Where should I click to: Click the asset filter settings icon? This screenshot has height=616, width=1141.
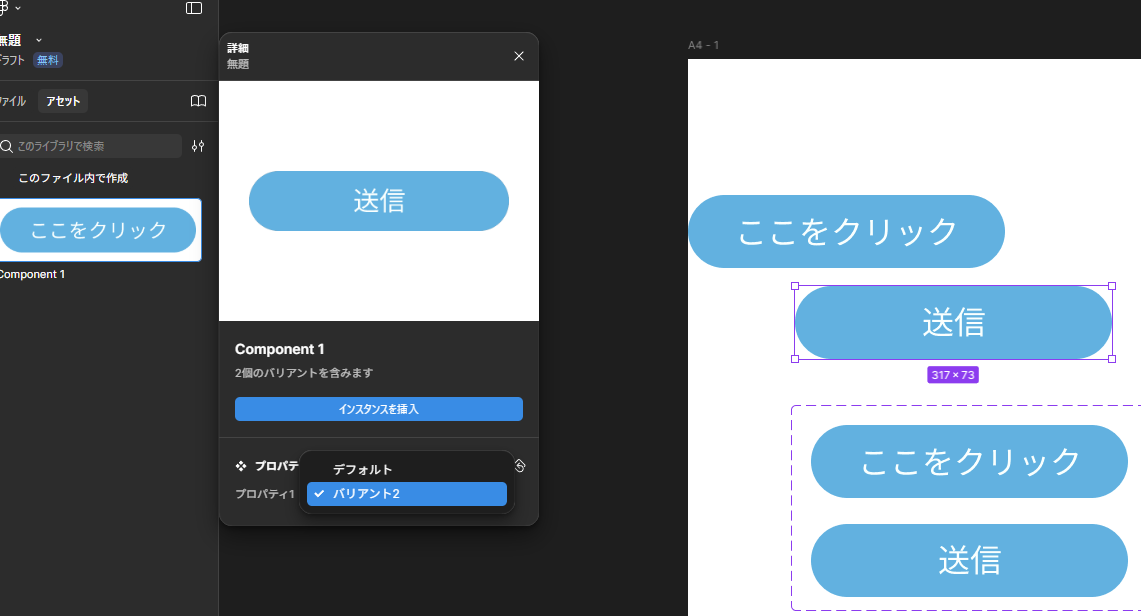click(198, 146)
